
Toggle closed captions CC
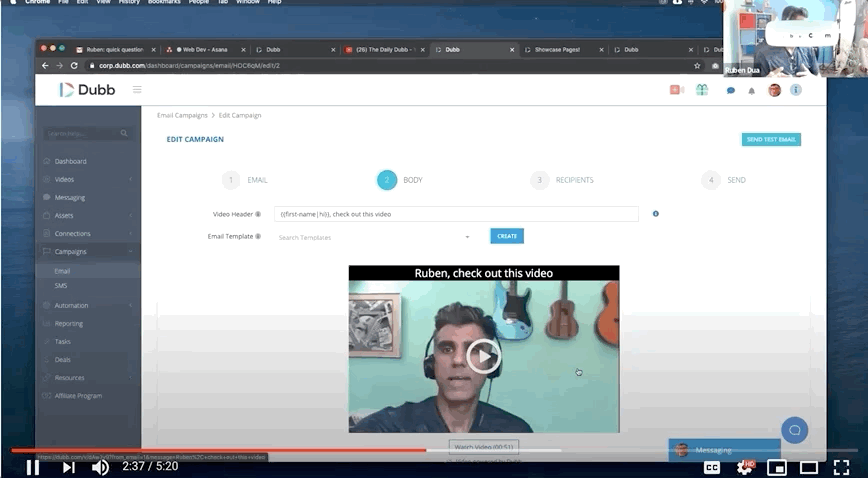711,467
